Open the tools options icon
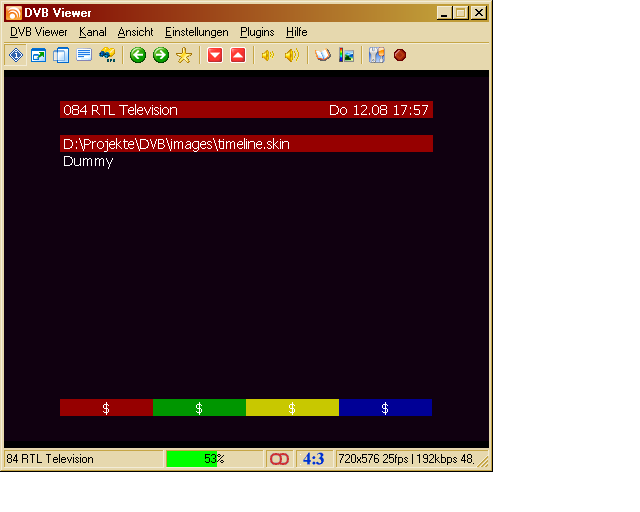This screenshot has width=640, height=512. click(377, 55)
